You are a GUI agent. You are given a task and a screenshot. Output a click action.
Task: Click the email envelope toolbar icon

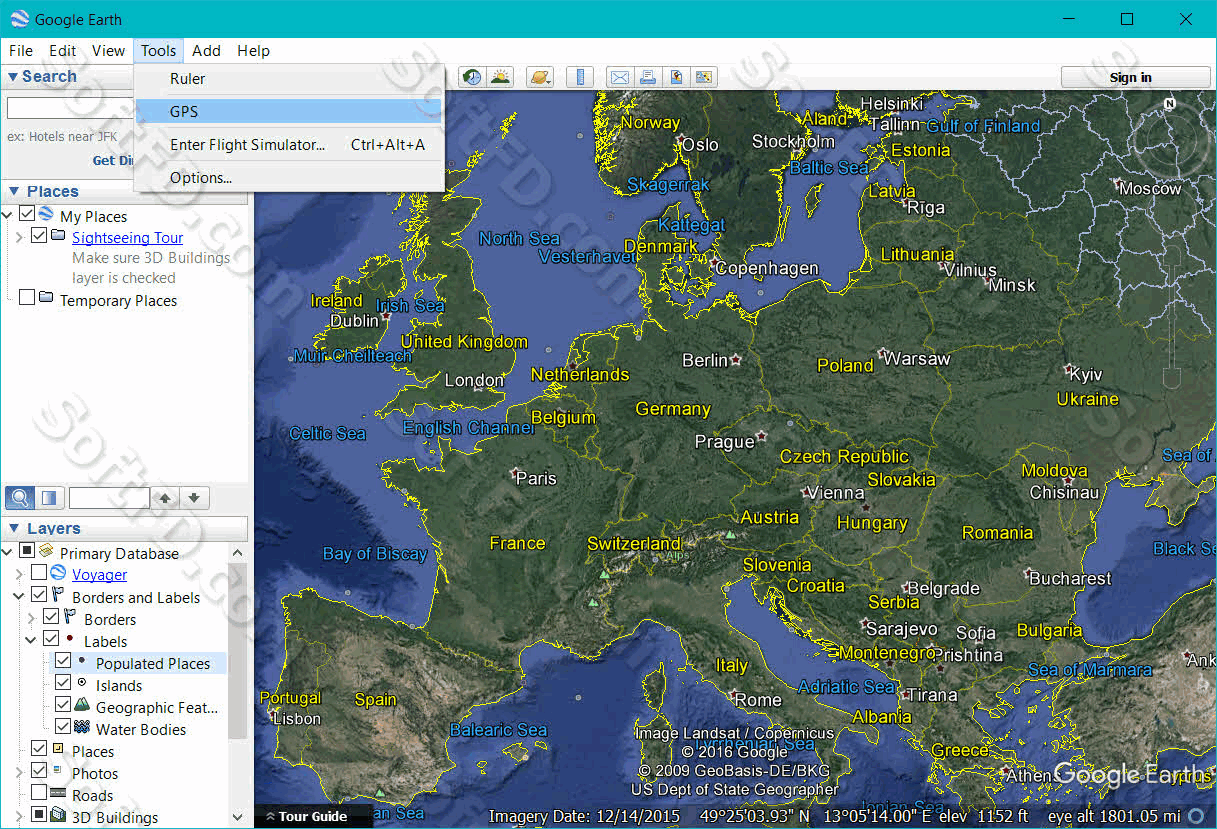(620, 77)
